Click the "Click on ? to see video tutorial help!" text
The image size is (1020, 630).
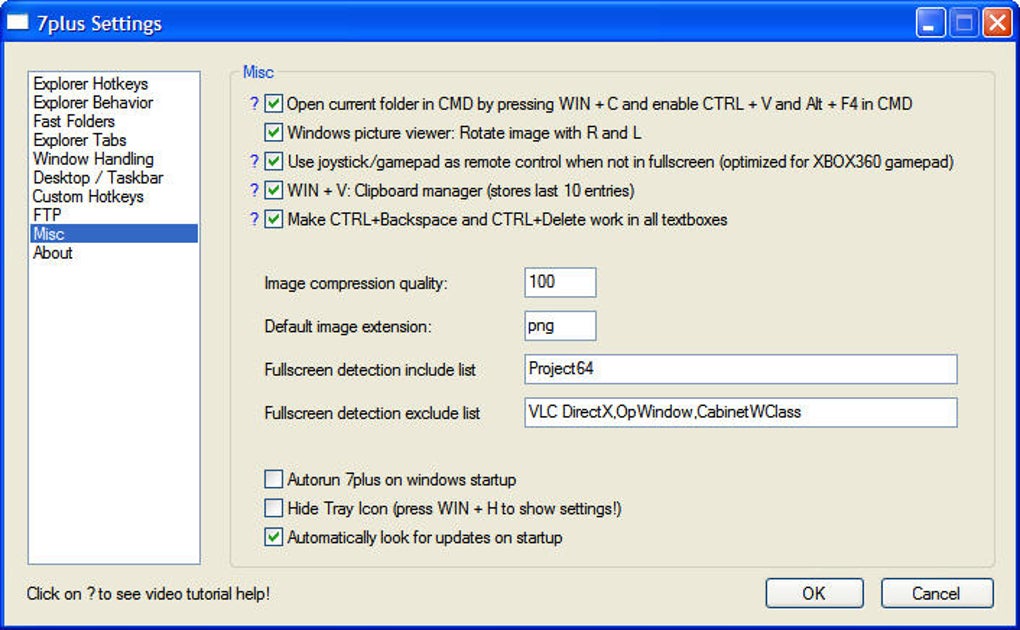click(148, 594)
